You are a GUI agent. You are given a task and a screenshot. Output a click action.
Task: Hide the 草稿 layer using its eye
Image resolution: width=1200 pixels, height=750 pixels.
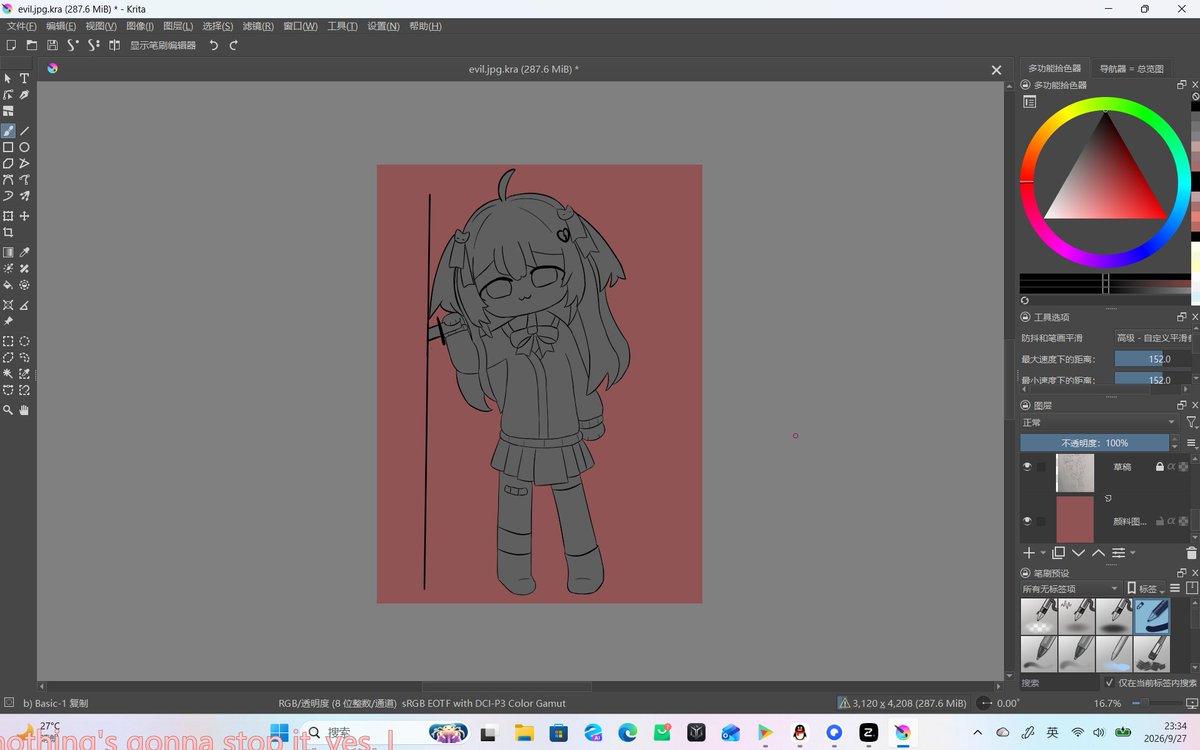click(1027, 467)
